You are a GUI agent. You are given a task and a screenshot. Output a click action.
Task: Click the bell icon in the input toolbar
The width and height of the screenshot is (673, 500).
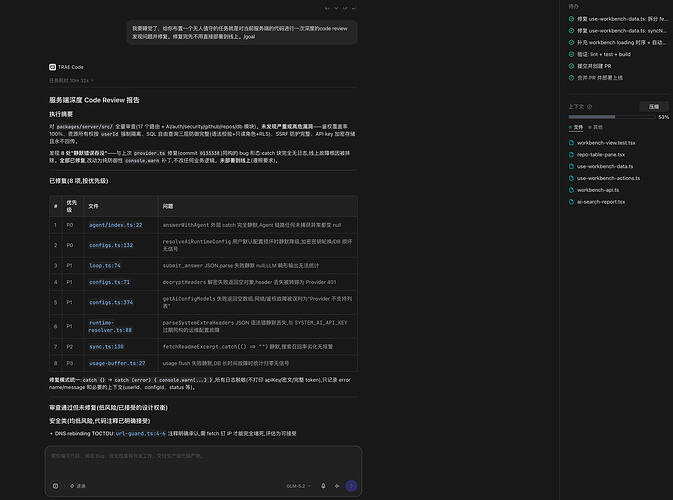click(x=323, y=486)
